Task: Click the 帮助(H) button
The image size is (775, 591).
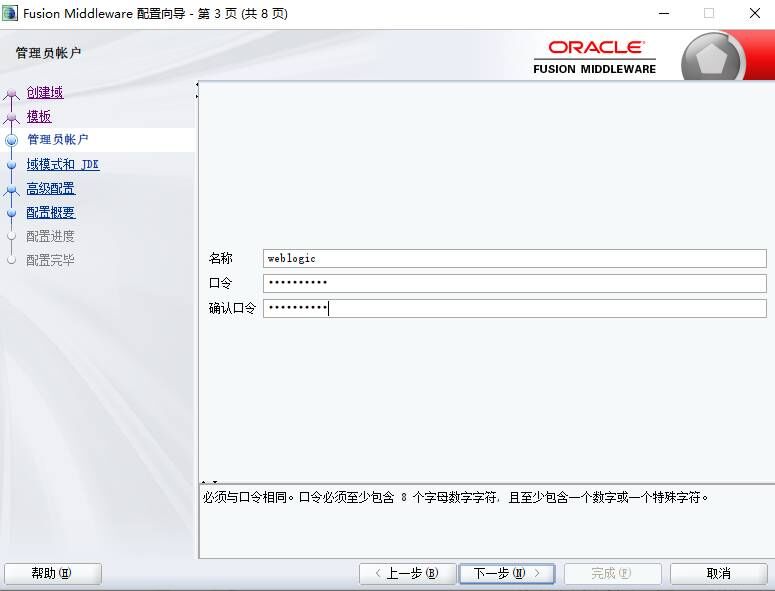Action: (52, 573)
